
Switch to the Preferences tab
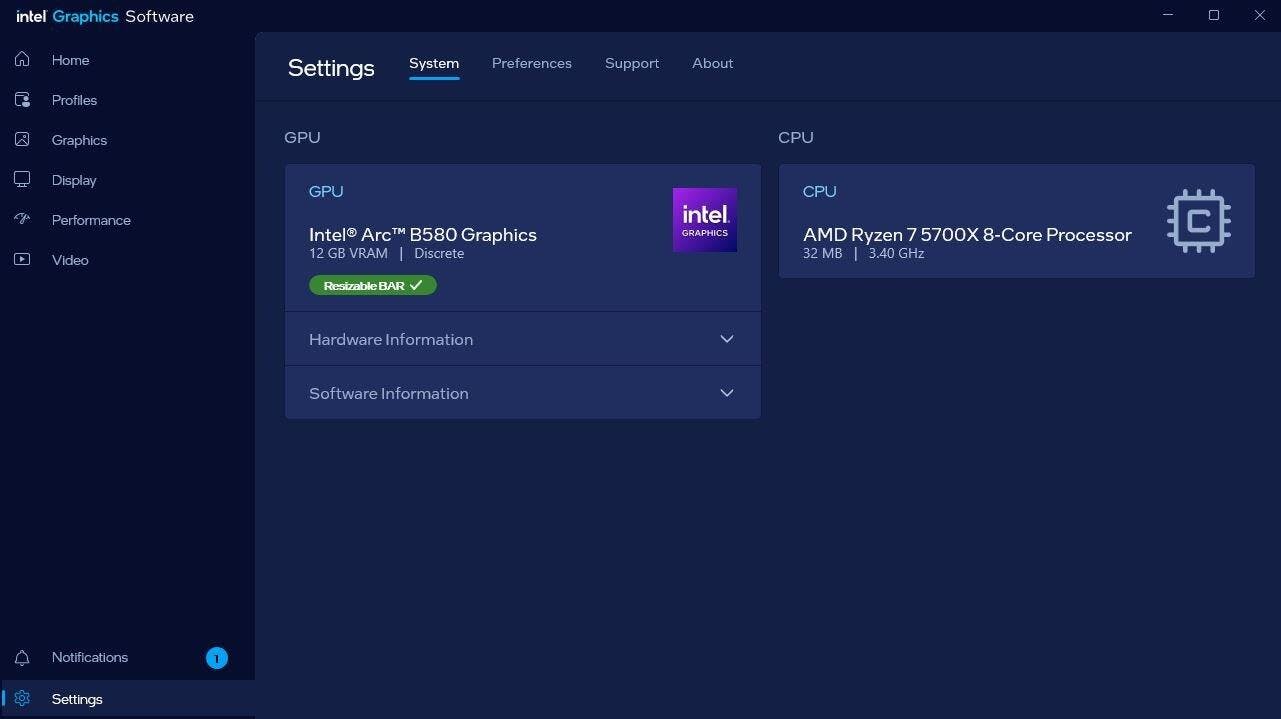tap(531, 63)
